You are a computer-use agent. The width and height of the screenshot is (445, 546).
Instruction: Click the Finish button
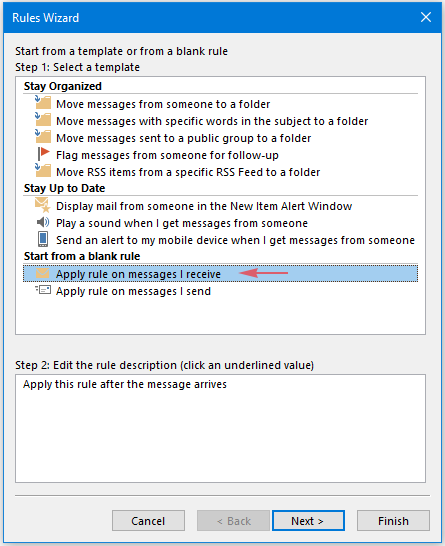(393, 521)
